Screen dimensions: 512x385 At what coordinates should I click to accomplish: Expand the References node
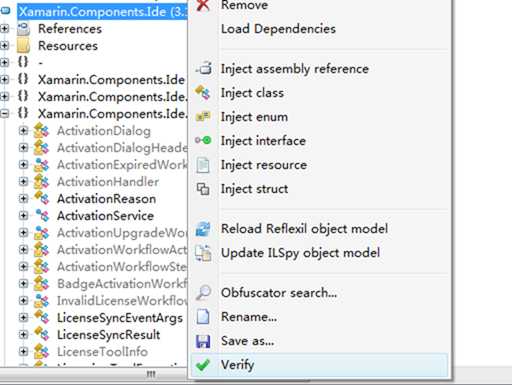[4, 29]
